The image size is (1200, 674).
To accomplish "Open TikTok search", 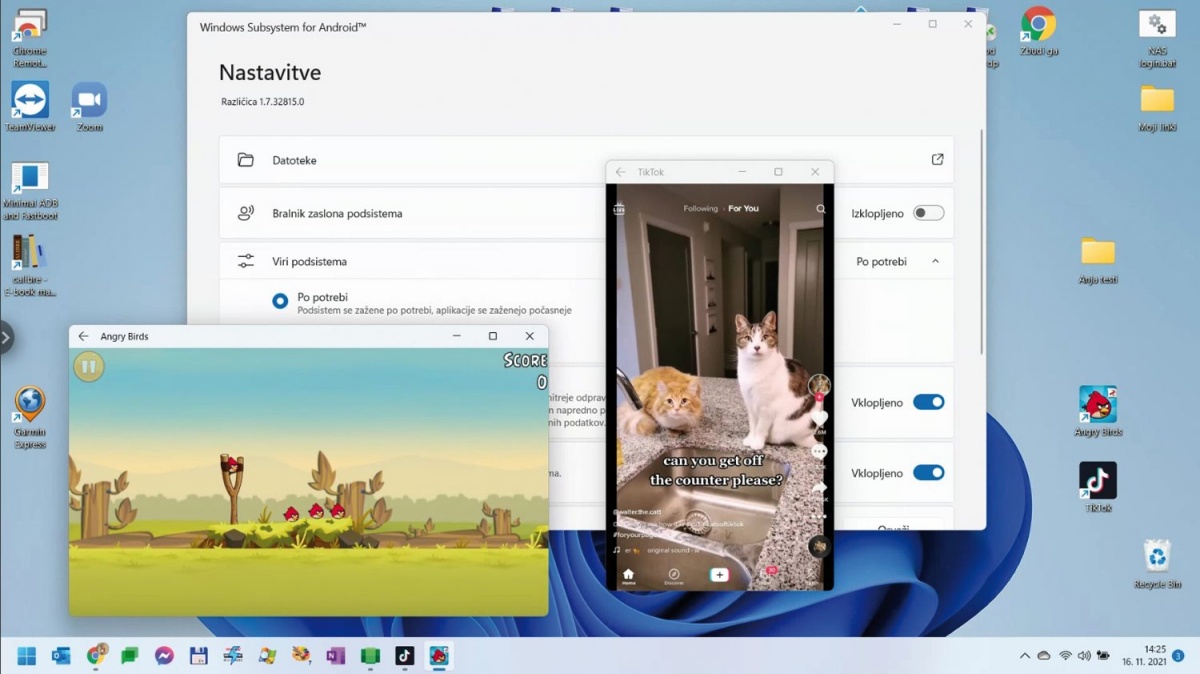I will [x=821, y=209].
